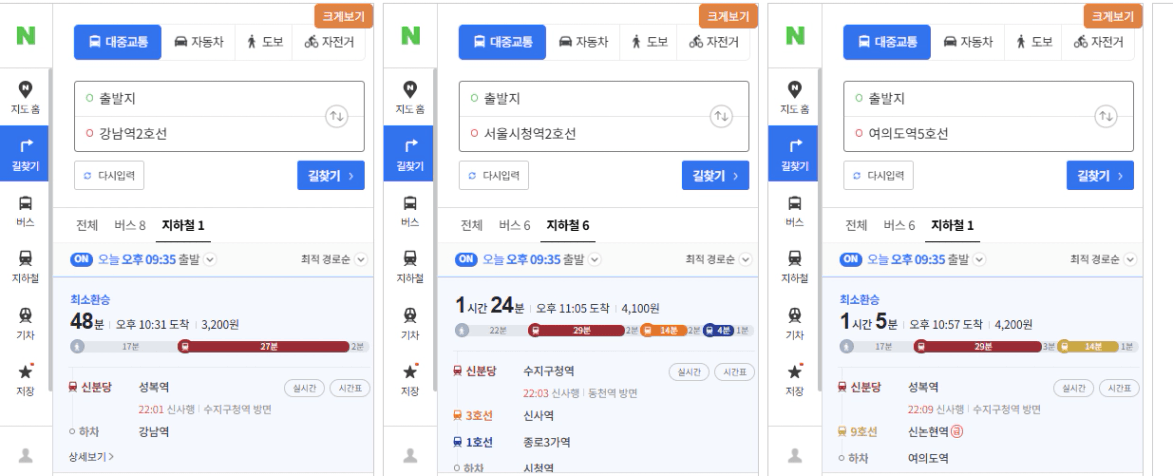Click 길찾기 button in the 서울시청역2호선 panel
The width and height of the screenshot is (1173, 476).
tap(715, 175)
